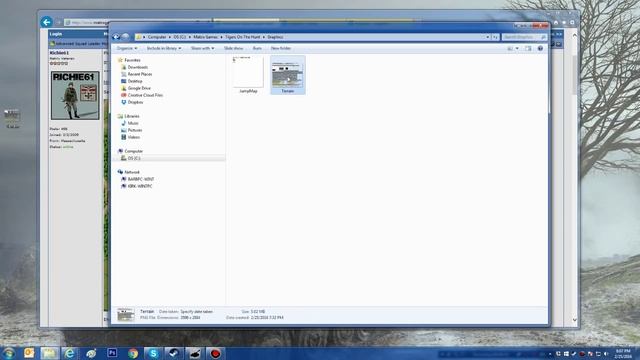Open Photoshop from the taskbar
The width and height of the screenshot is (640, 360).
pos(112,353)
